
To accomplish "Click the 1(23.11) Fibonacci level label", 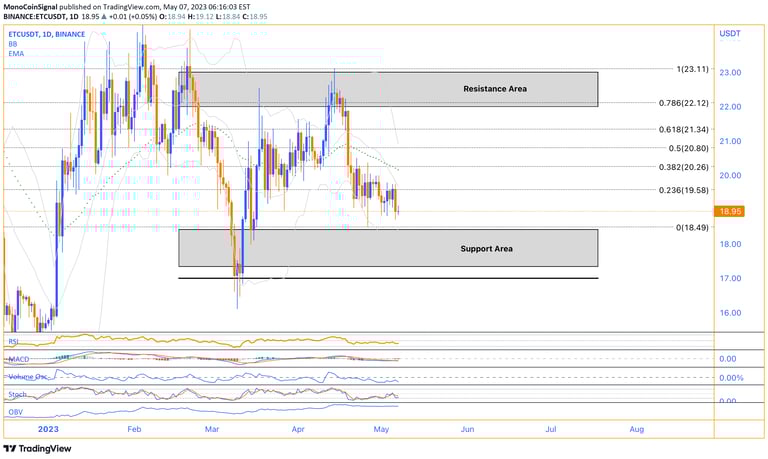I will (693, 69).
